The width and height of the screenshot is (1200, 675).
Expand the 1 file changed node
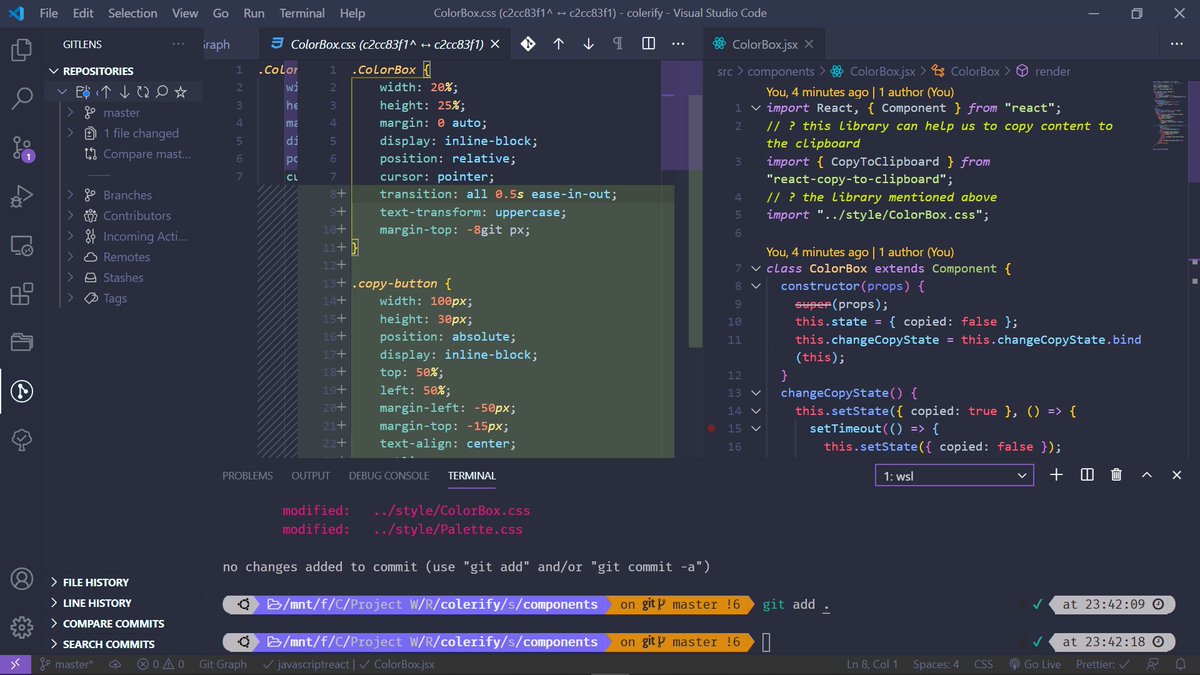71,133
